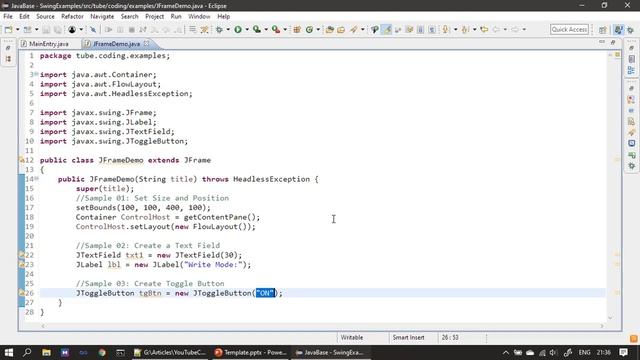Toggle Mark Occurrences toolbar icon
This screenshot has height=360, width=640.
pyautogui.click(x=386, y=29)
